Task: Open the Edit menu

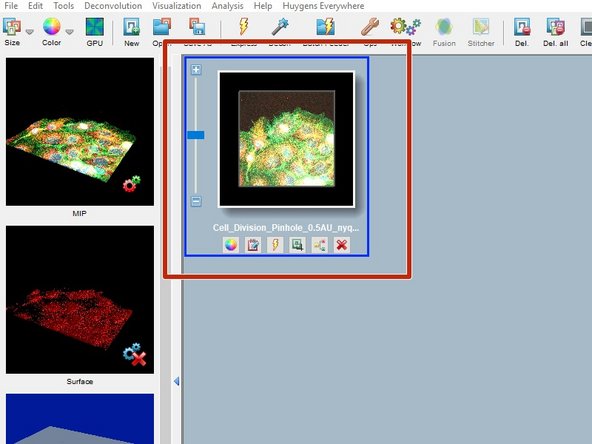Action: coord(35,6)
